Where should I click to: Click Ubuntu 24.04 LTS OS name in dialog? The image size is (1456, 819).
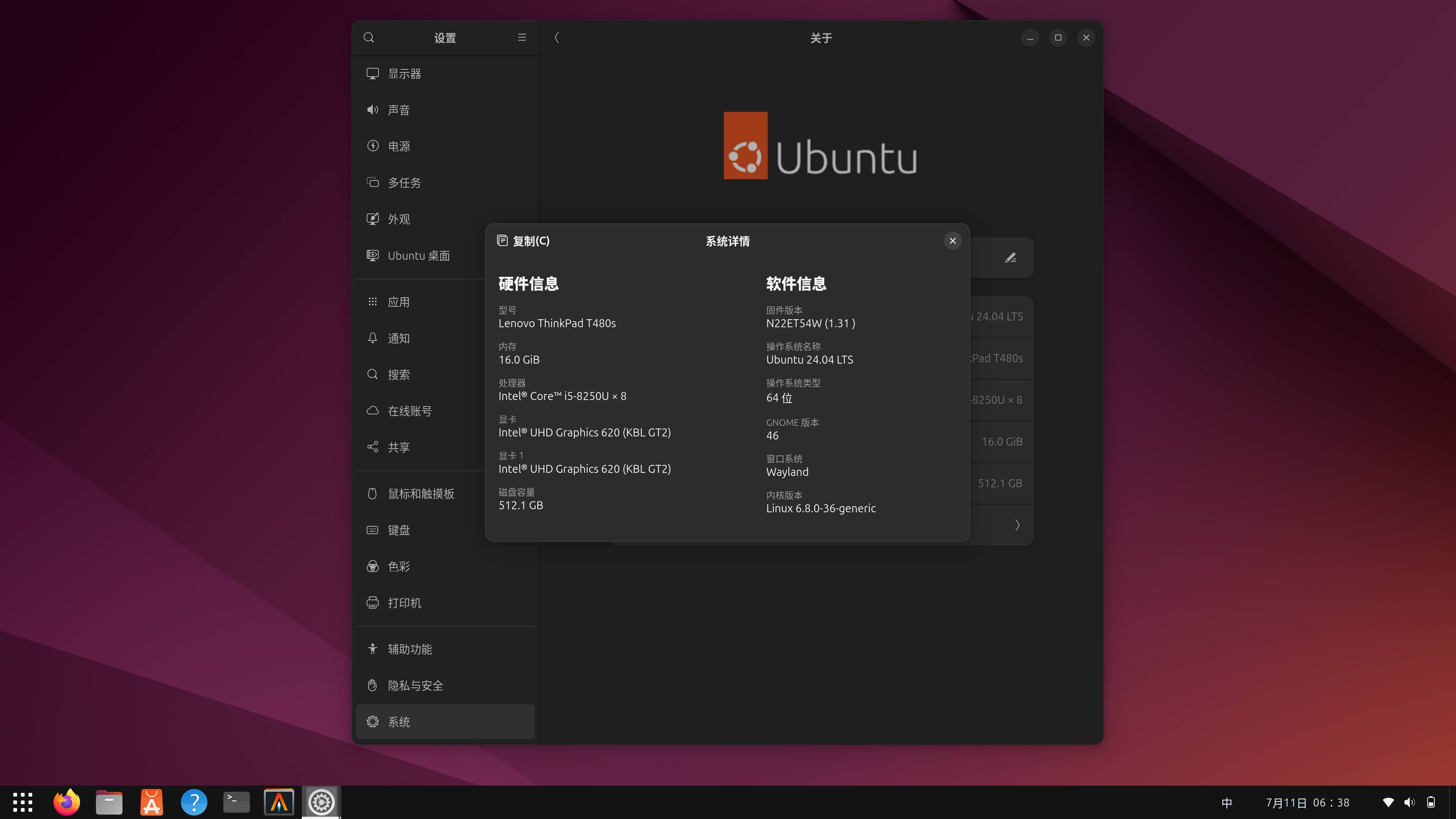pos(810,360)
